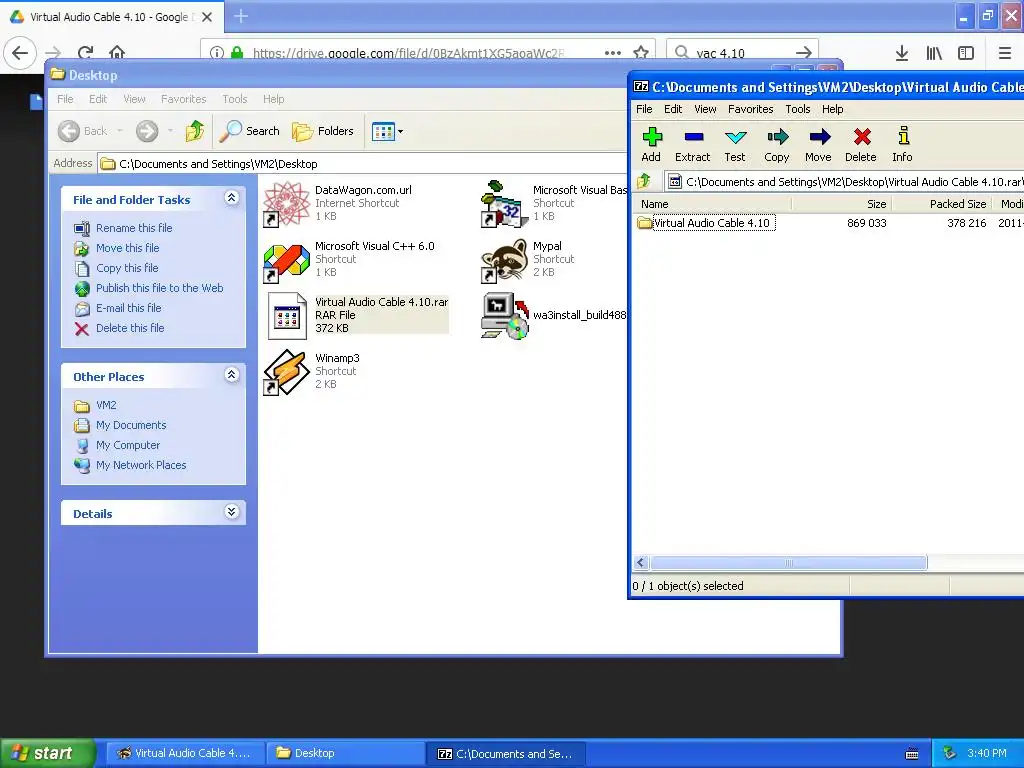1024x768 pixels.
Task: Click the browser reload button
Action: pyautogui.click(x=85, y=53)
